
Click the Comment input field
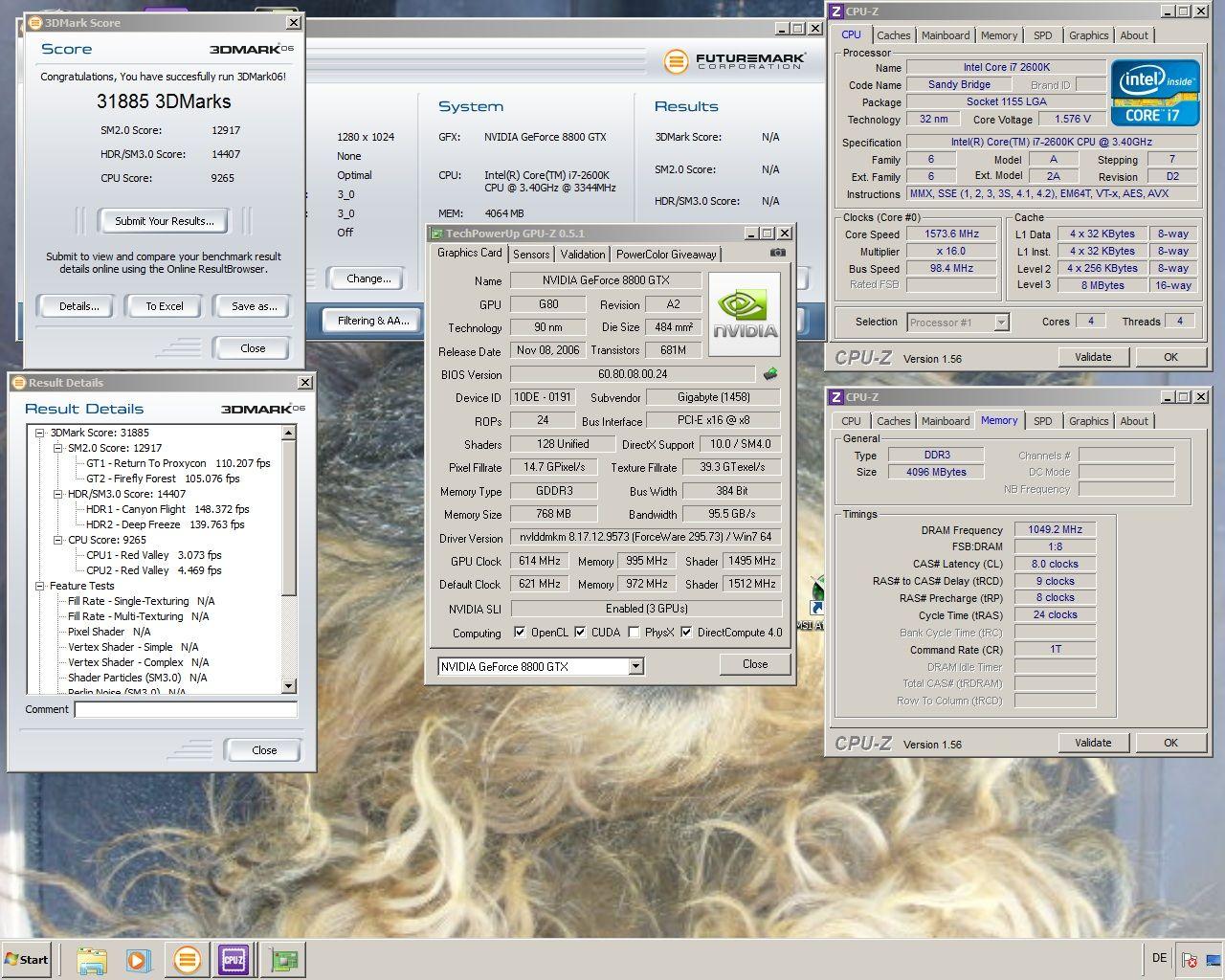(186, 709)
